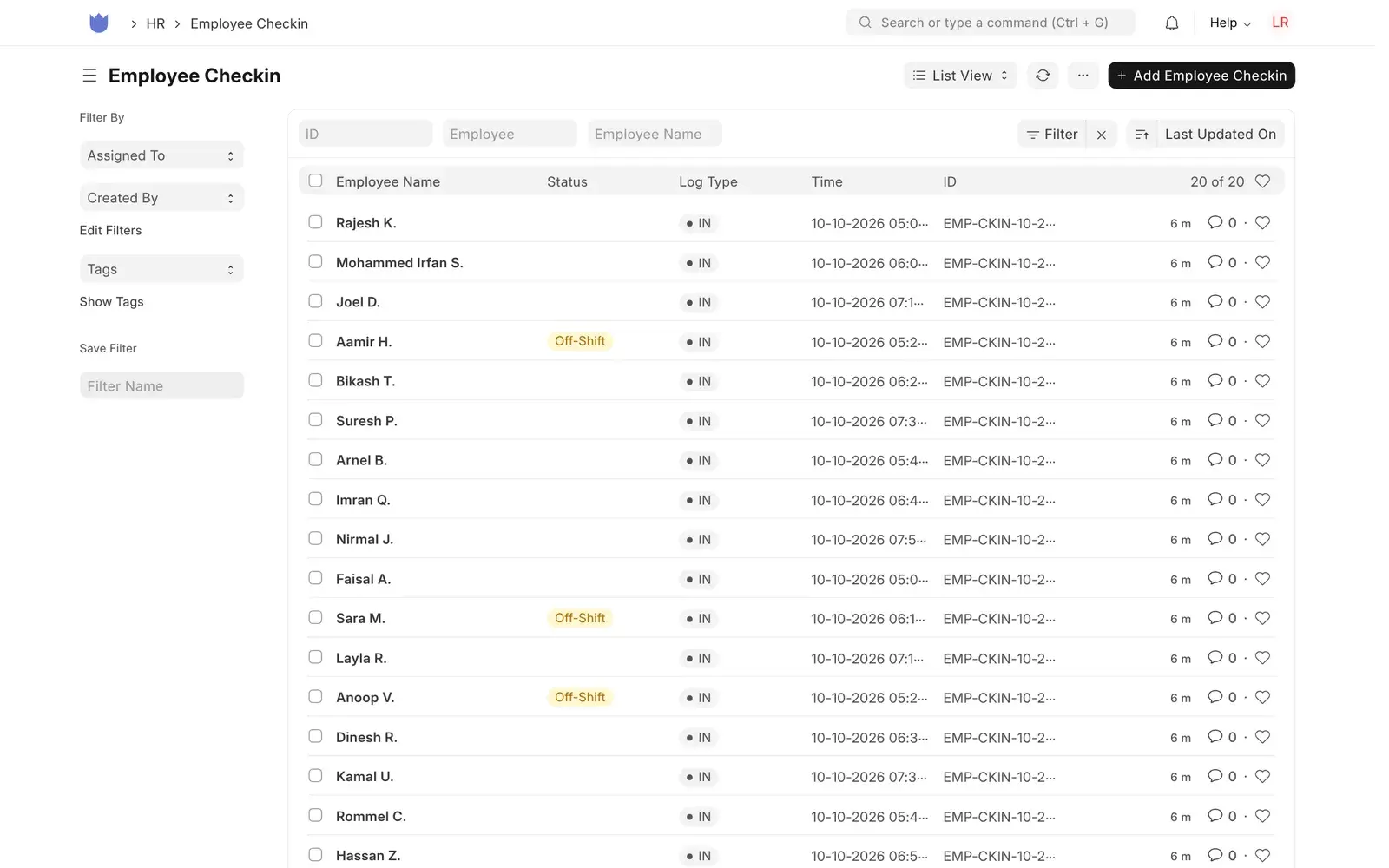Like the Dinesh R. row heart
The width and height of the screenshot is (1389, 868).
pyautogui.click(x=1262, y=737)
